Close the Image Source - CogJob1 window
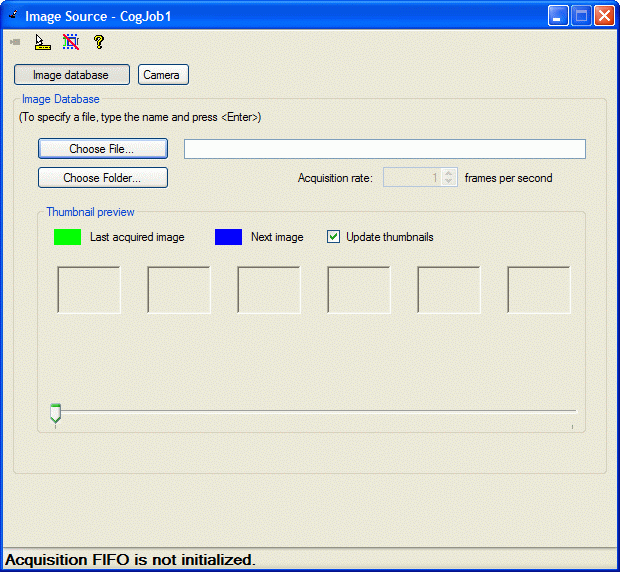Image resolution: width=620 pixels, height=572 pixels. 604,16
